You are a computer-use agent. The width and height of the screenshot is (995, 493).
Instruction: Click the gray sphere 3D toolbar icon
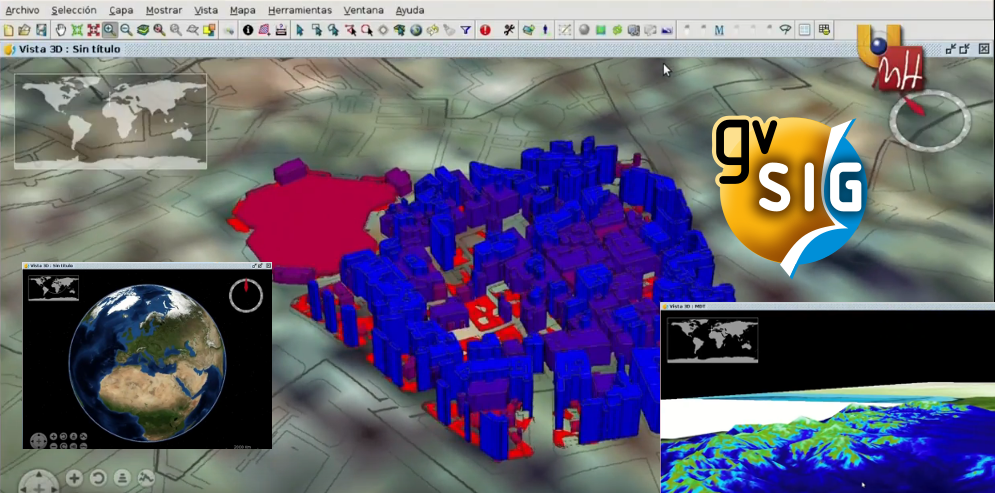pos(584,30)
